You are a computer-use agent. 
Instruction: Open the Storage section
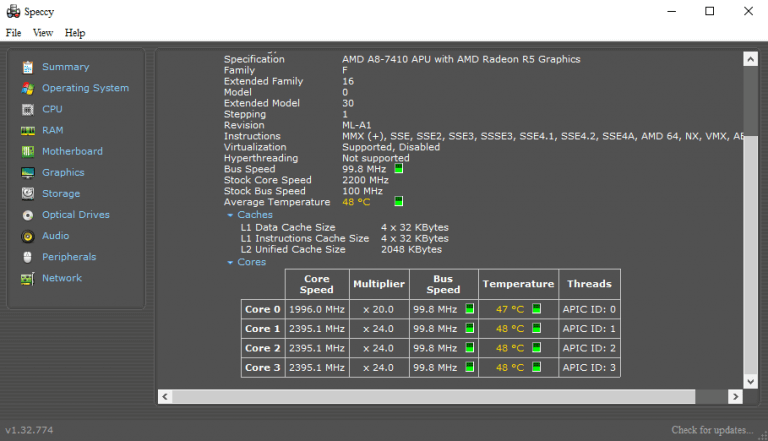[61, 194]
